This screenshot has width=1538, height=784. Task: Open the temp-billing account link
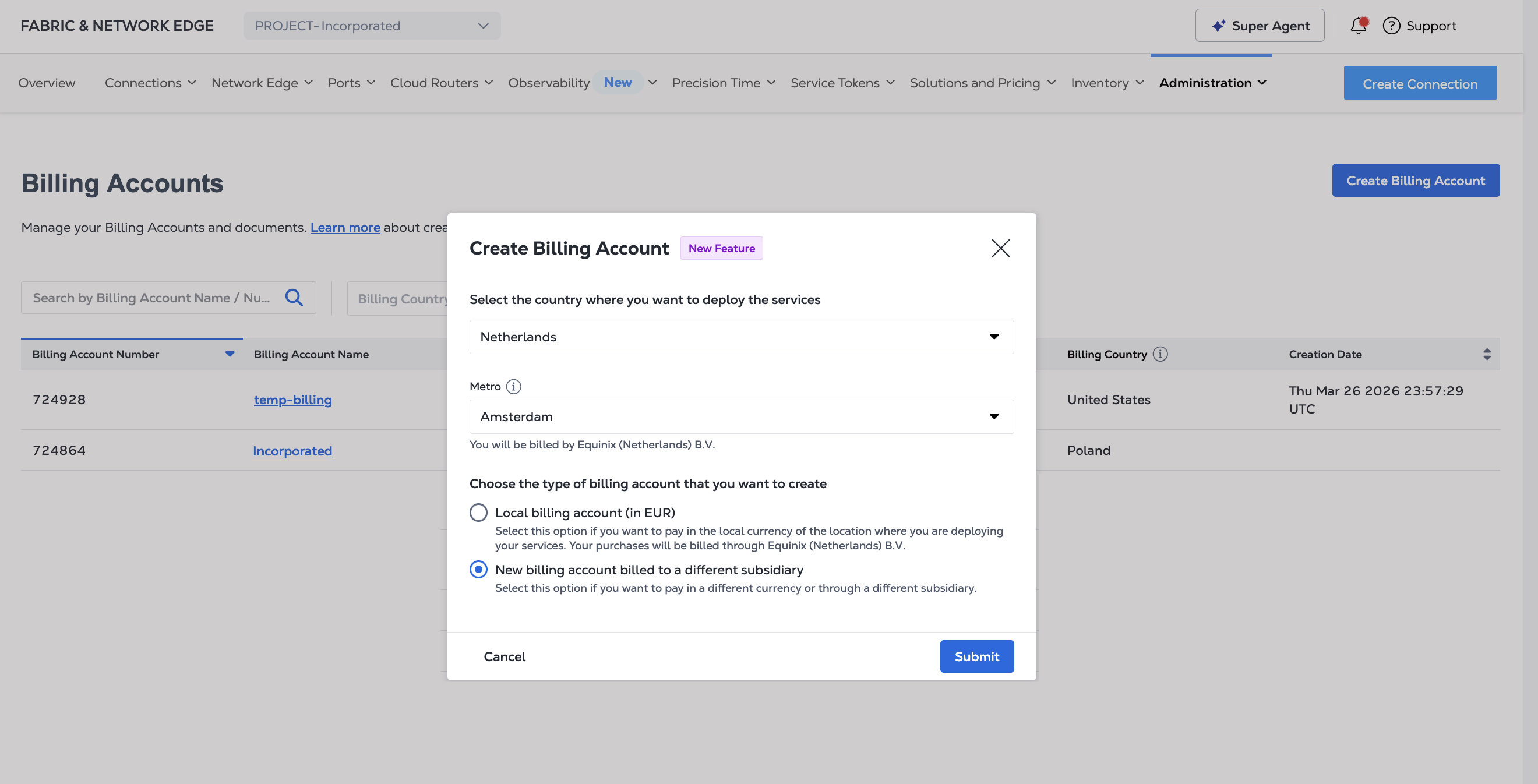(x=292, y=400)
